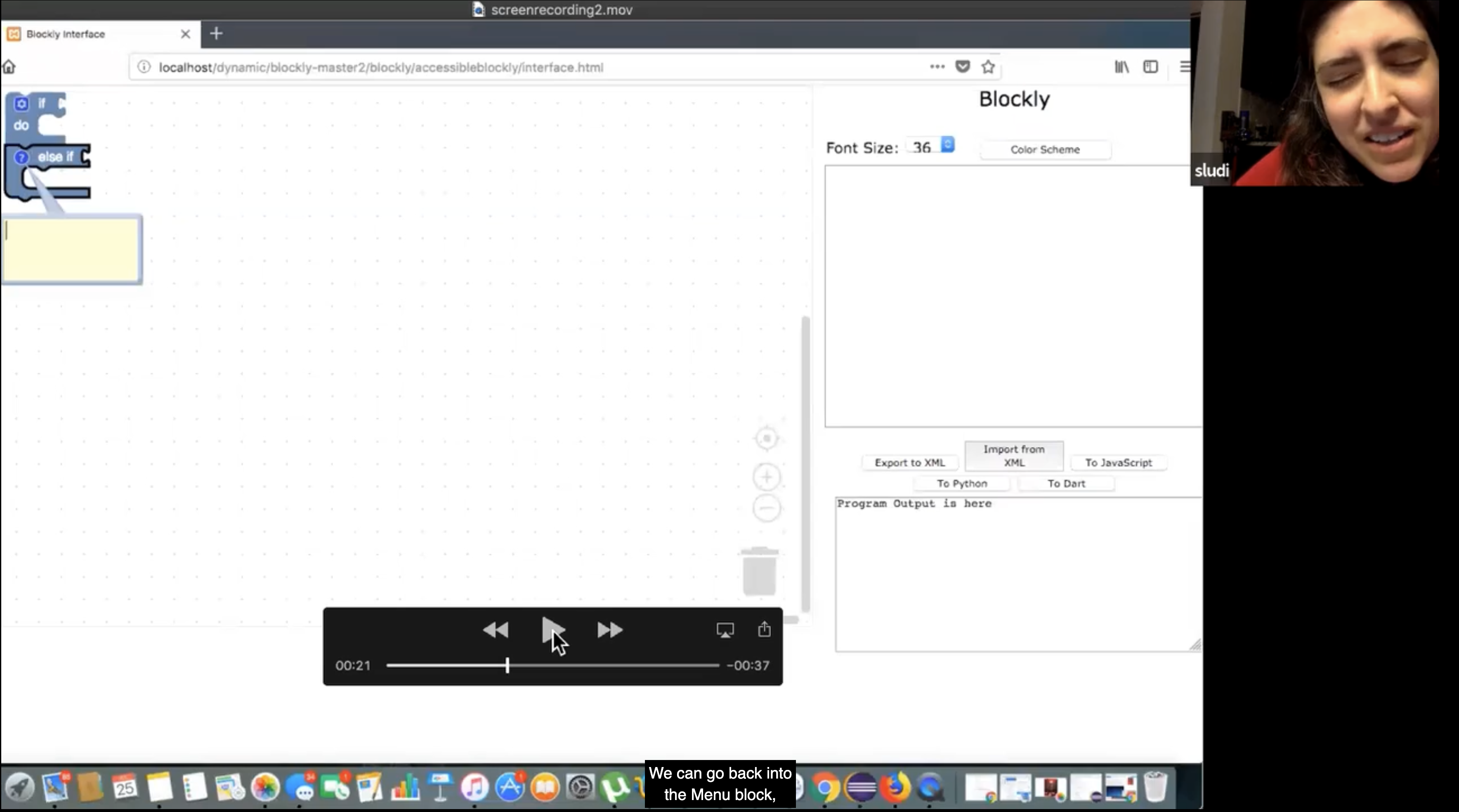This screenshot has width=1459, height=812.
Task: Zoom in with the workspace plus icon
Action: pos(766,477)
